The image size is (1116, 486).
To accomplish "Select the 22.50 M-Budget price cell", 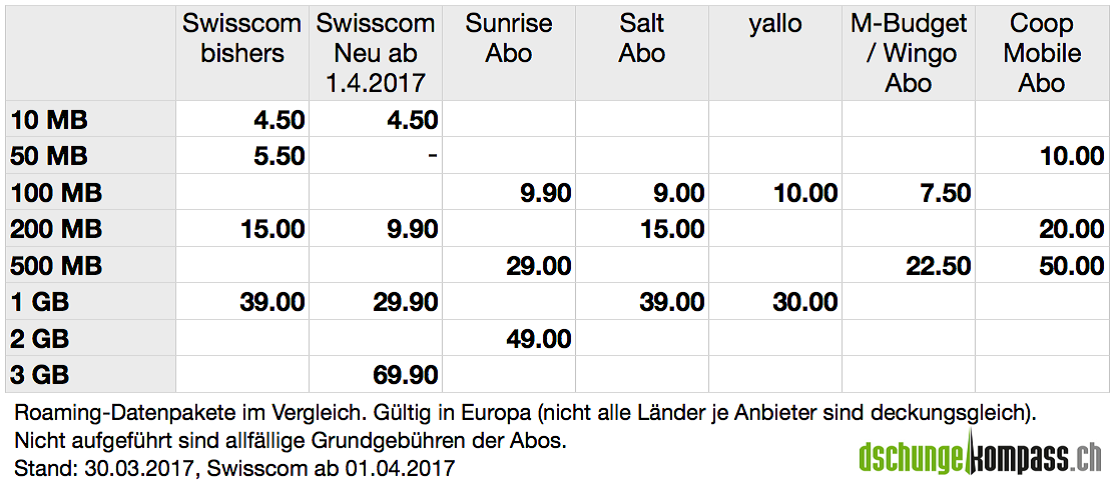I will 938,266.
